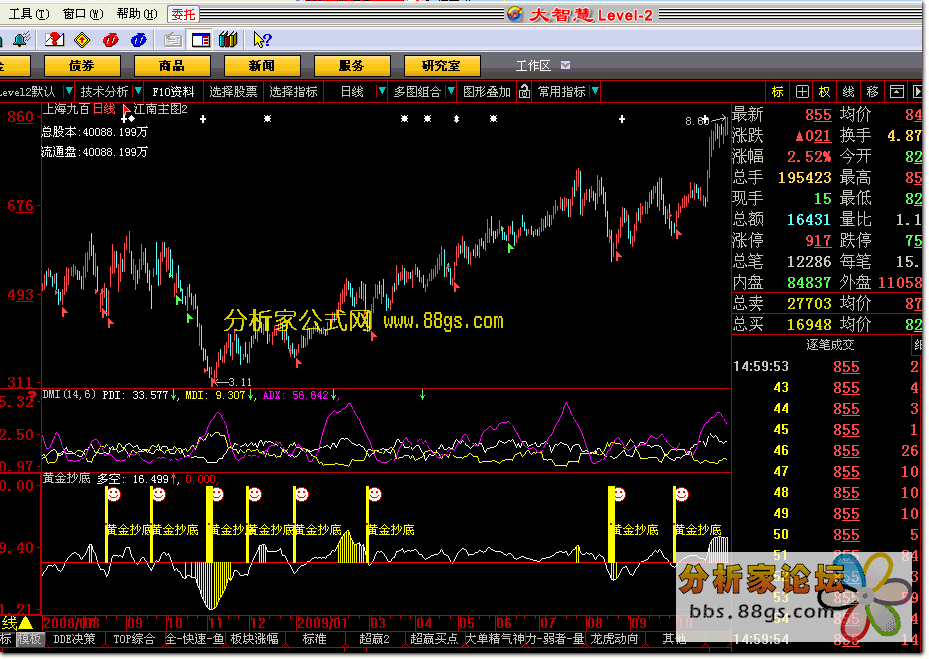This screenshot has width=929, height=659.
Task: Expand the 工作区 workspace dropdown arrow
Action: tap(565, 65)
